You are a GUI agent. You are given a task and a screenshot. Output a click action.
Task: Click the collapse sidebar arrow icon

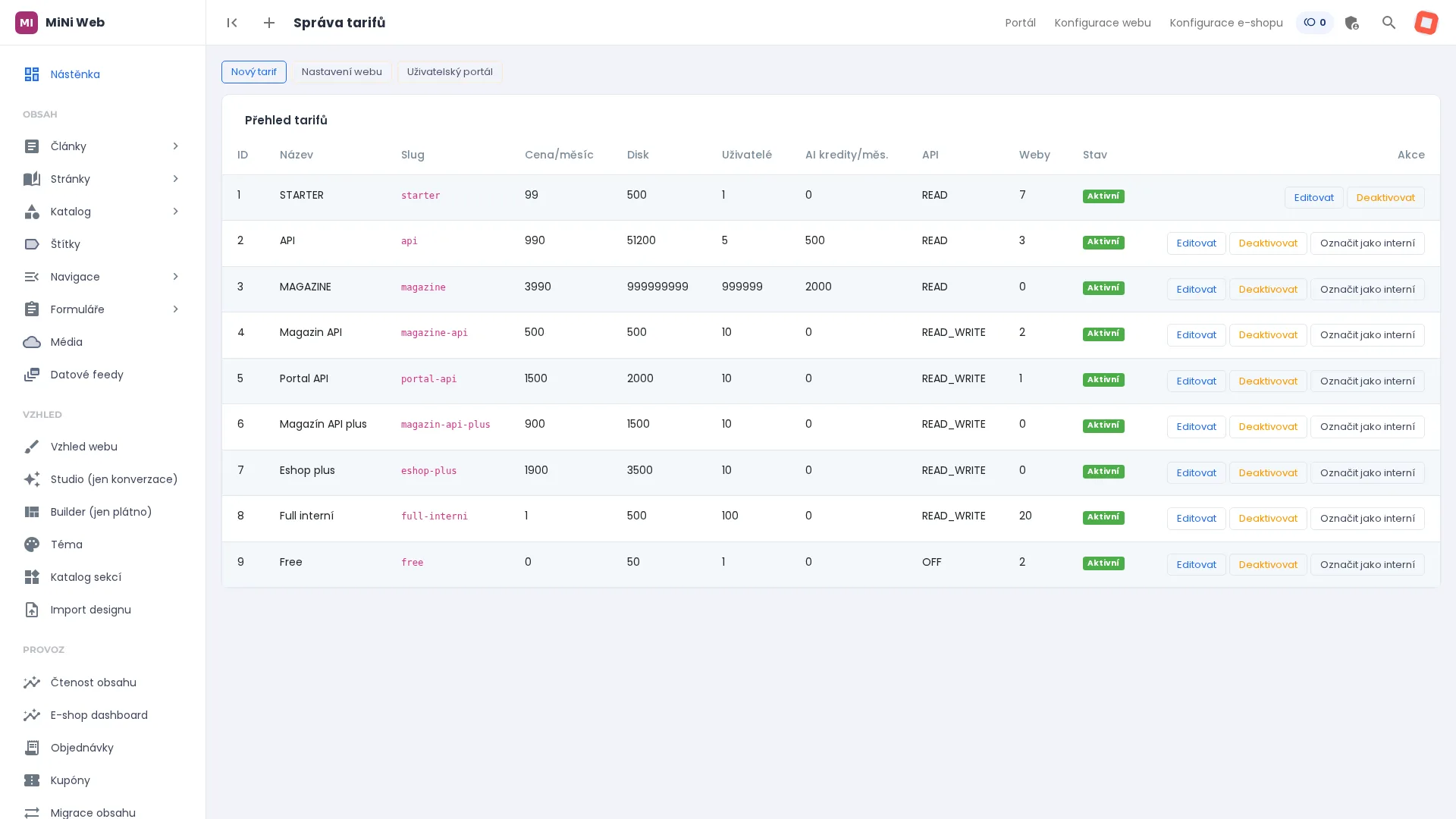(232, 23)
